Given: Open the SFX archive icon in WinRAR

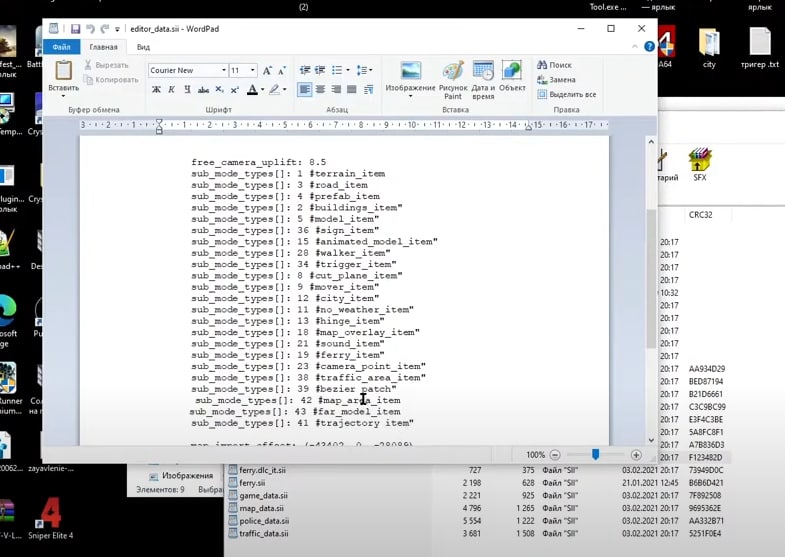Looking at the screenshot, I should (700, 164).
